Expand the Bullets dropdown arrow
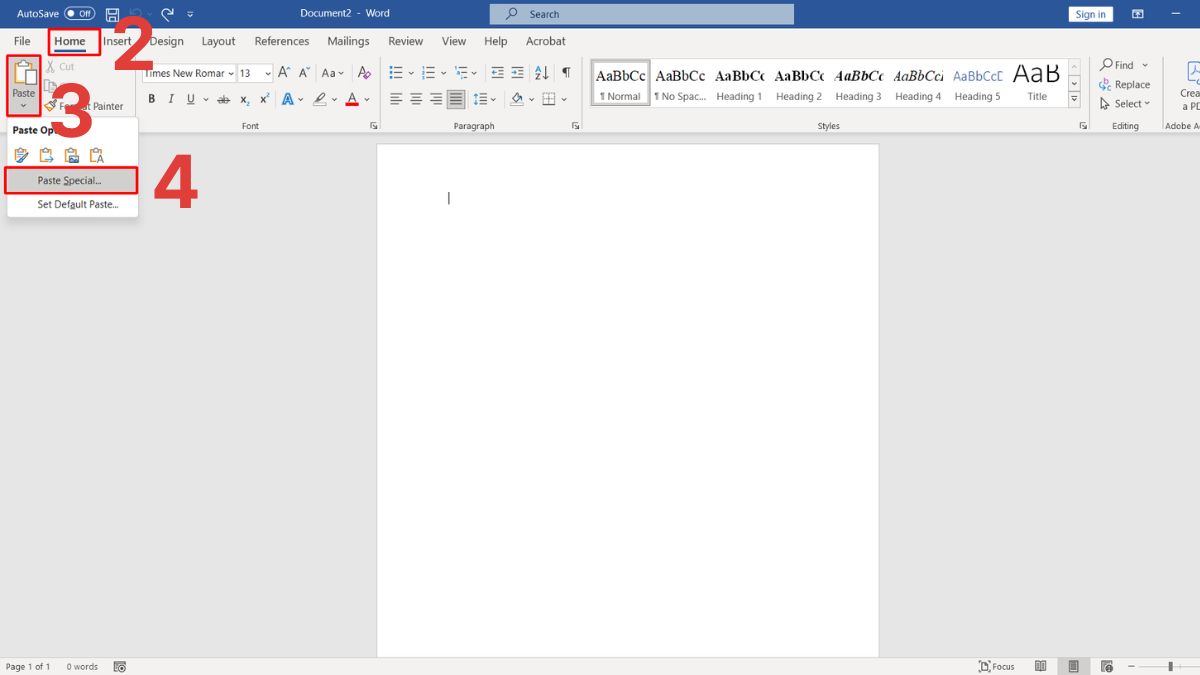The height and width of the screenshot is (675, 1200). tap(409, 73)
